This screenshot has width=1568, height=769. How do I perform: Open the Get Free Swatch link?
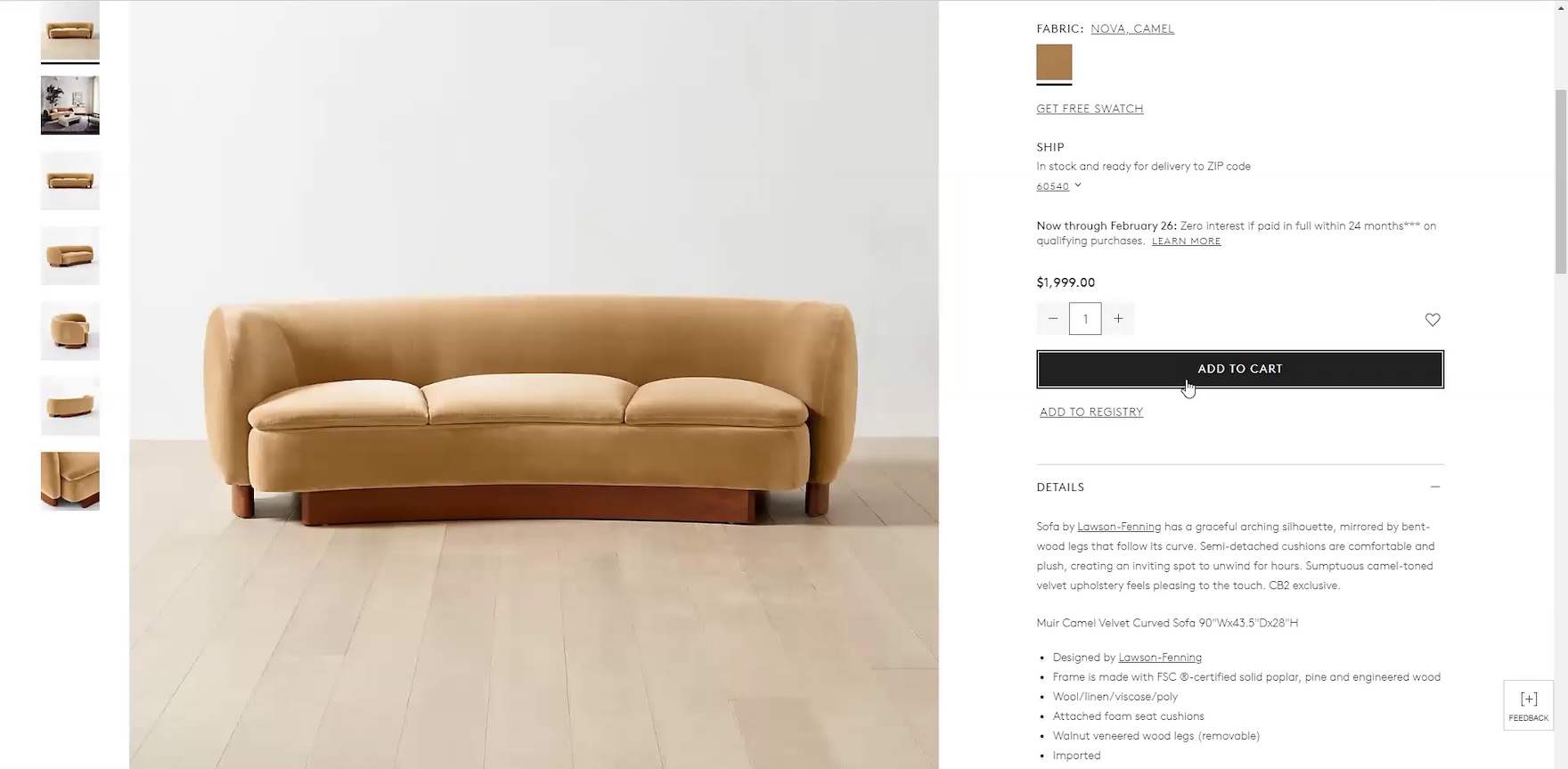[1090, 109]
